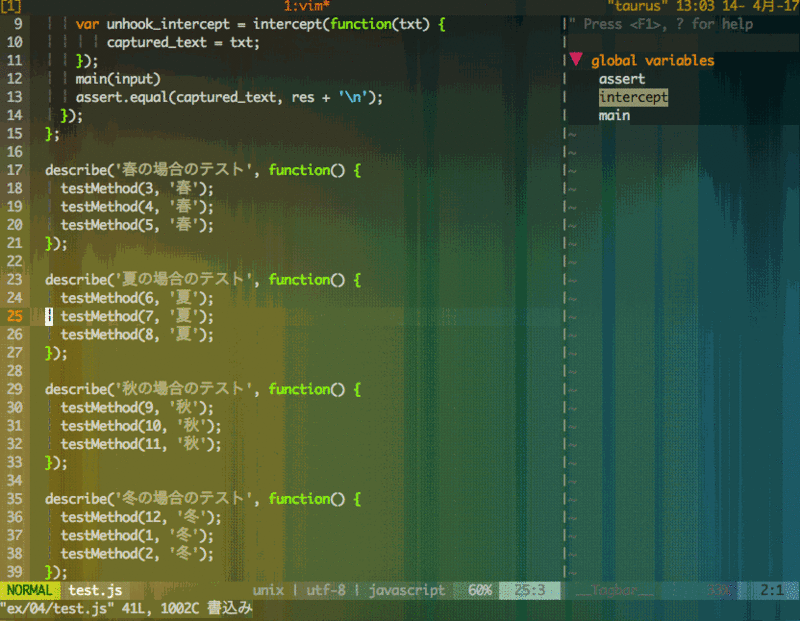Click 'captured_text = txt;' on line 10
This screenshot has height=621, width=800.
point(183,42)
